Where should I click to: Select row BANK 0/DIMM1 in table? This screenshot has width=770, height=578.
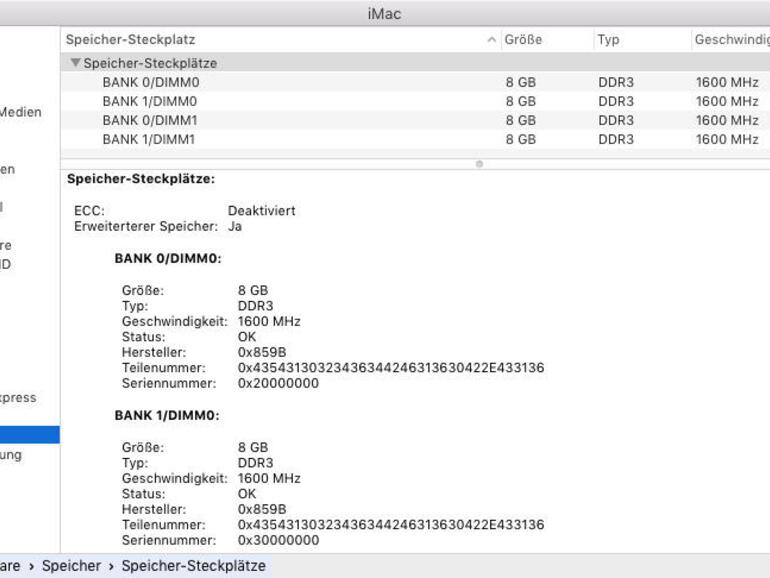415,120
